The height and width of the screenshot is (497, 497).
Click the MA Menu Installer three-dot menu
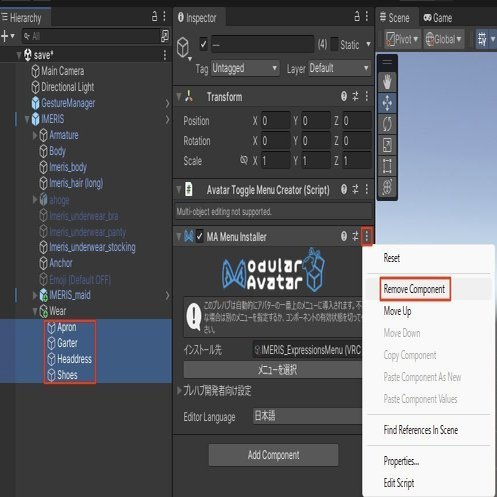(367, 236)
